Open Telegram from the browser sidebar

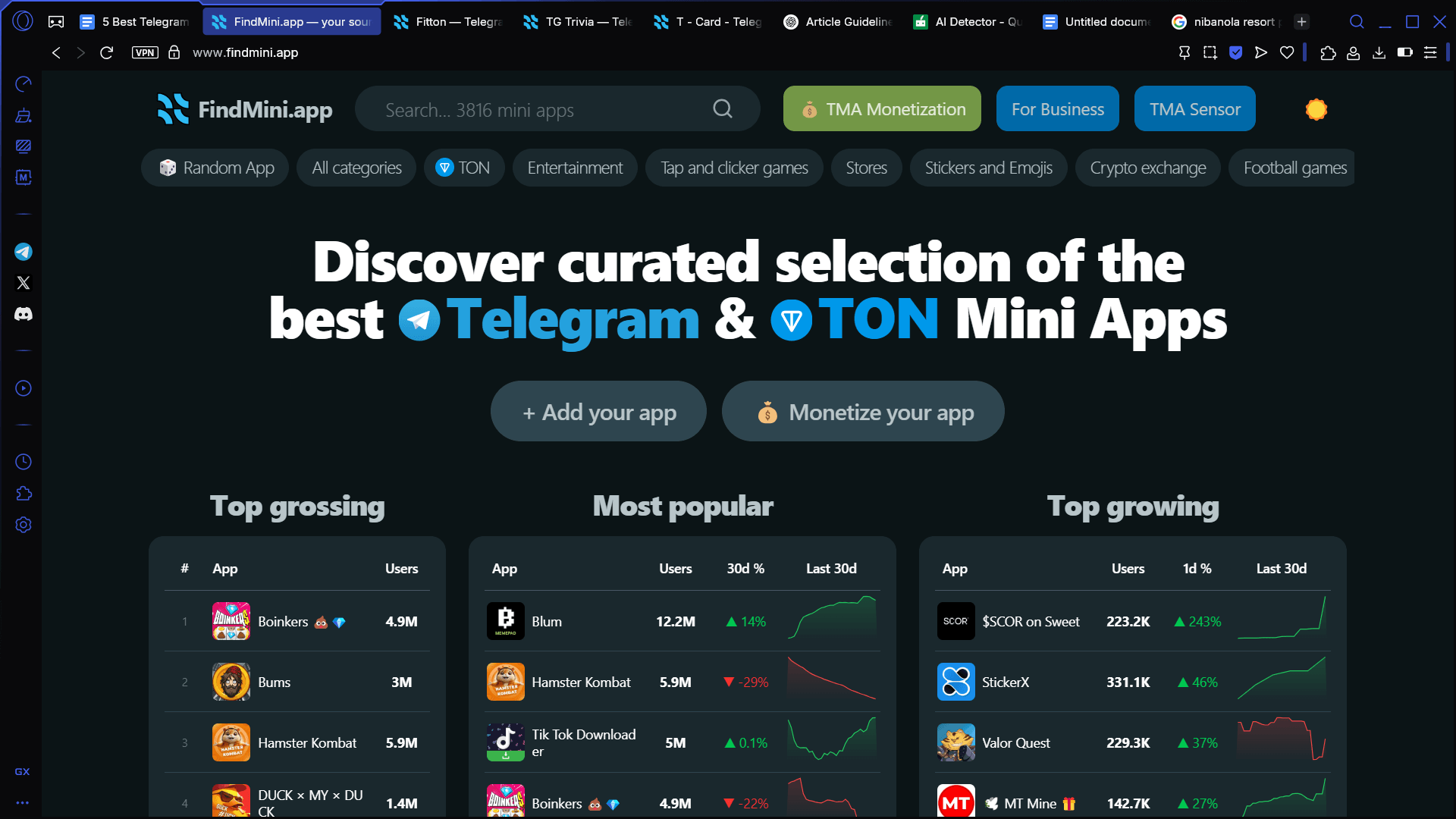coord(24,252)
